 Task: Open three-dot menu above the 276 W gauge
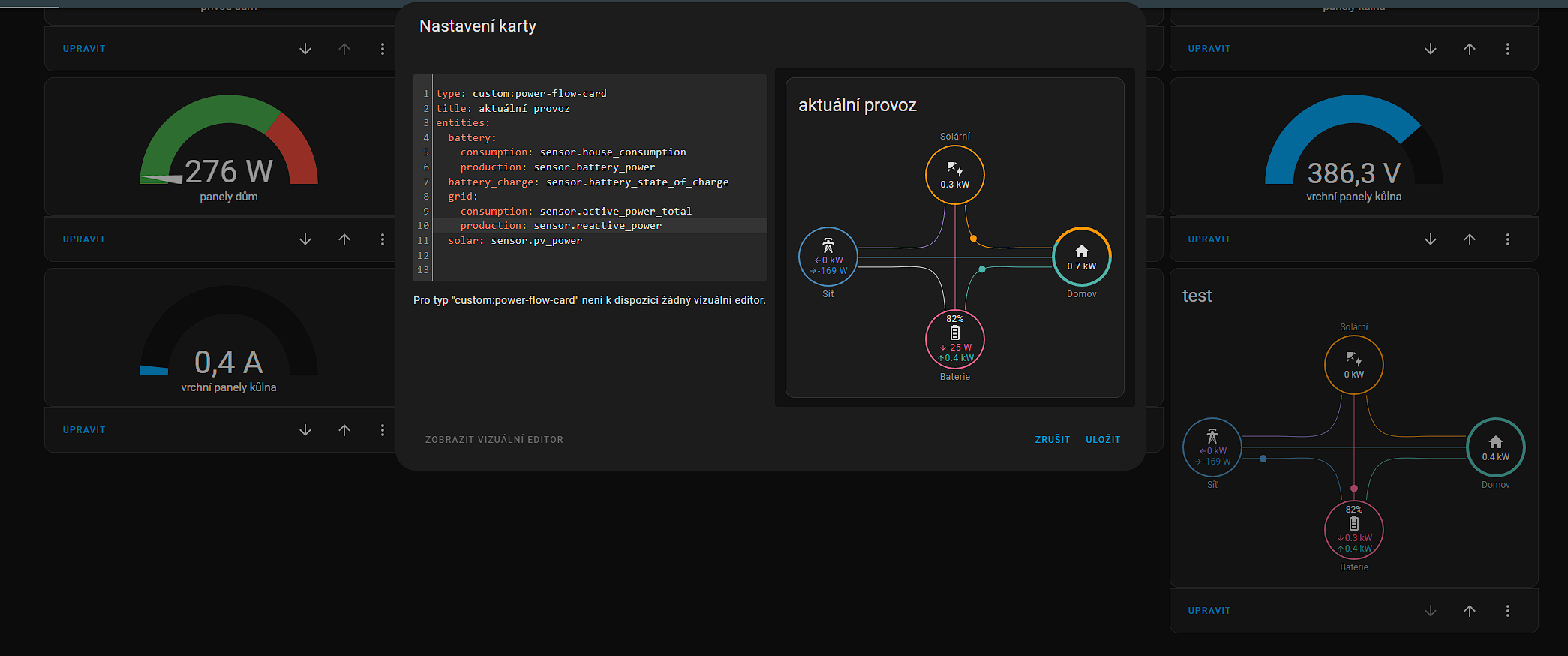383,49
